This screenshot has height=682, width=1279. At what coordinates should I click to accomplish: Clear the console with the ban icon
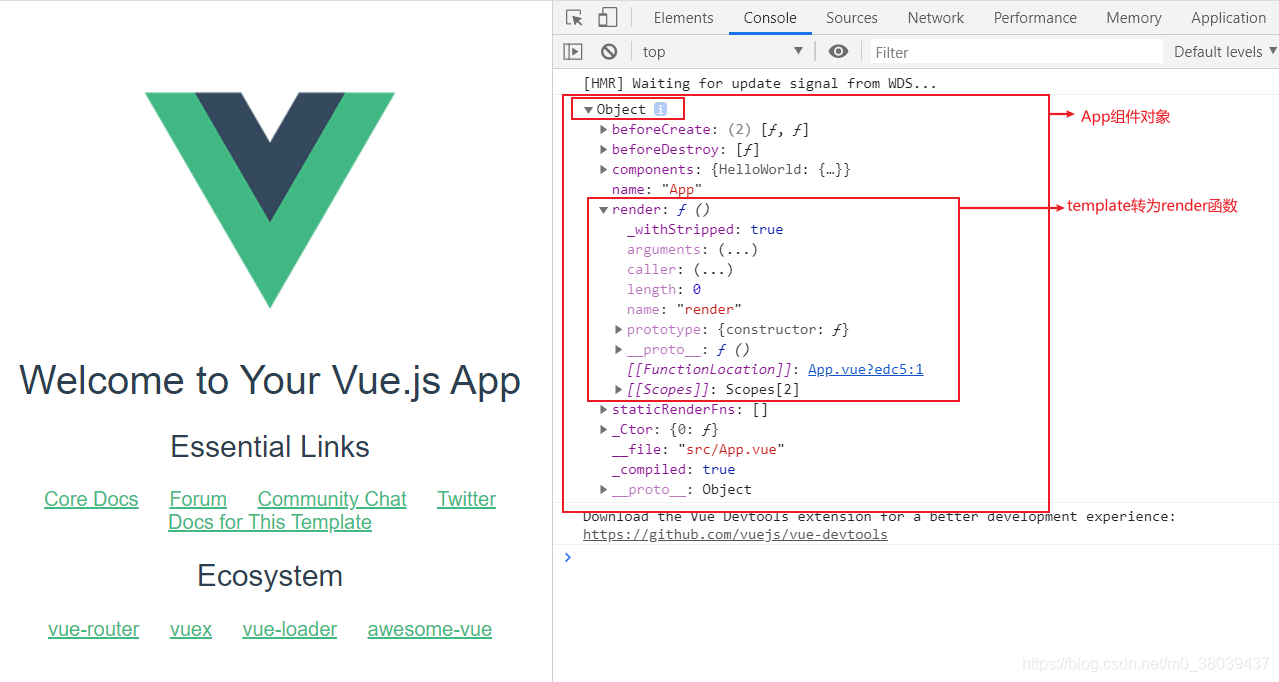pyautogui.click(x=609, y=51)
